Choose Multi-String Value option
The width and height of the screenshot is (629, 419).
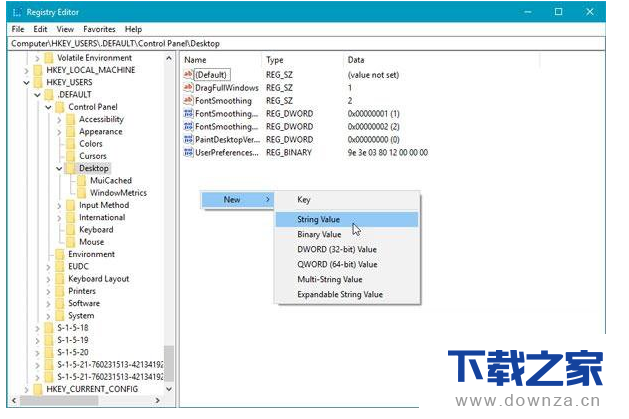coord(347,279)
